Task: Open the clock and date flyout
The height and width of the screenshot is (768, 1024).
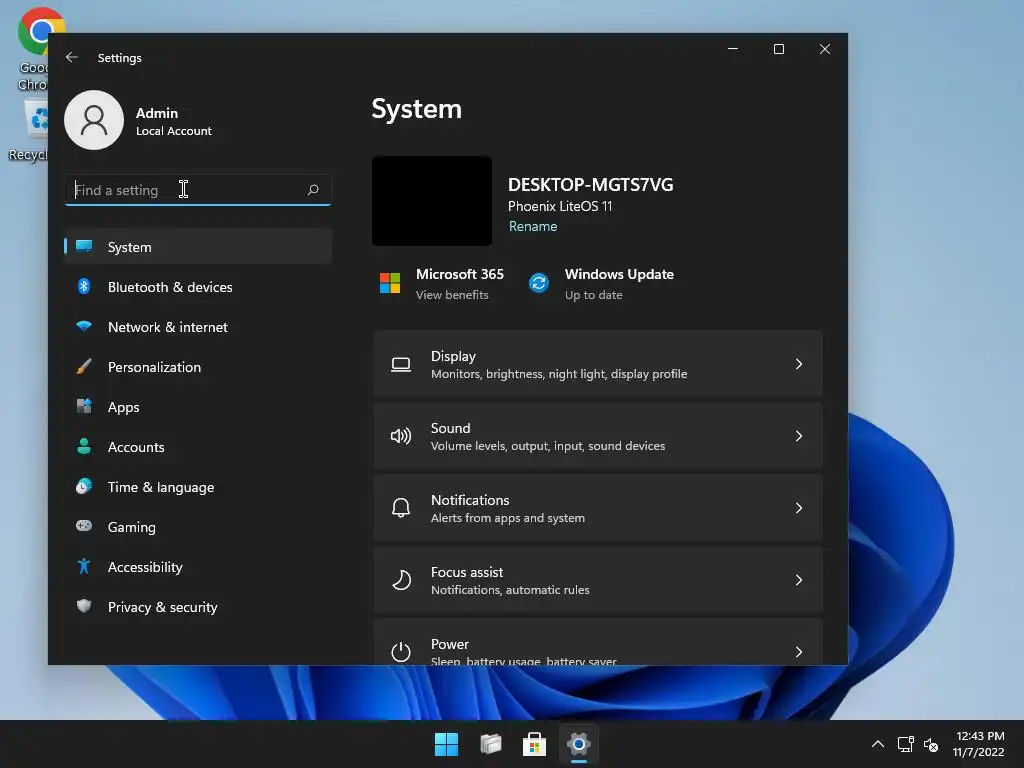Action: click(x=978, y=744)
